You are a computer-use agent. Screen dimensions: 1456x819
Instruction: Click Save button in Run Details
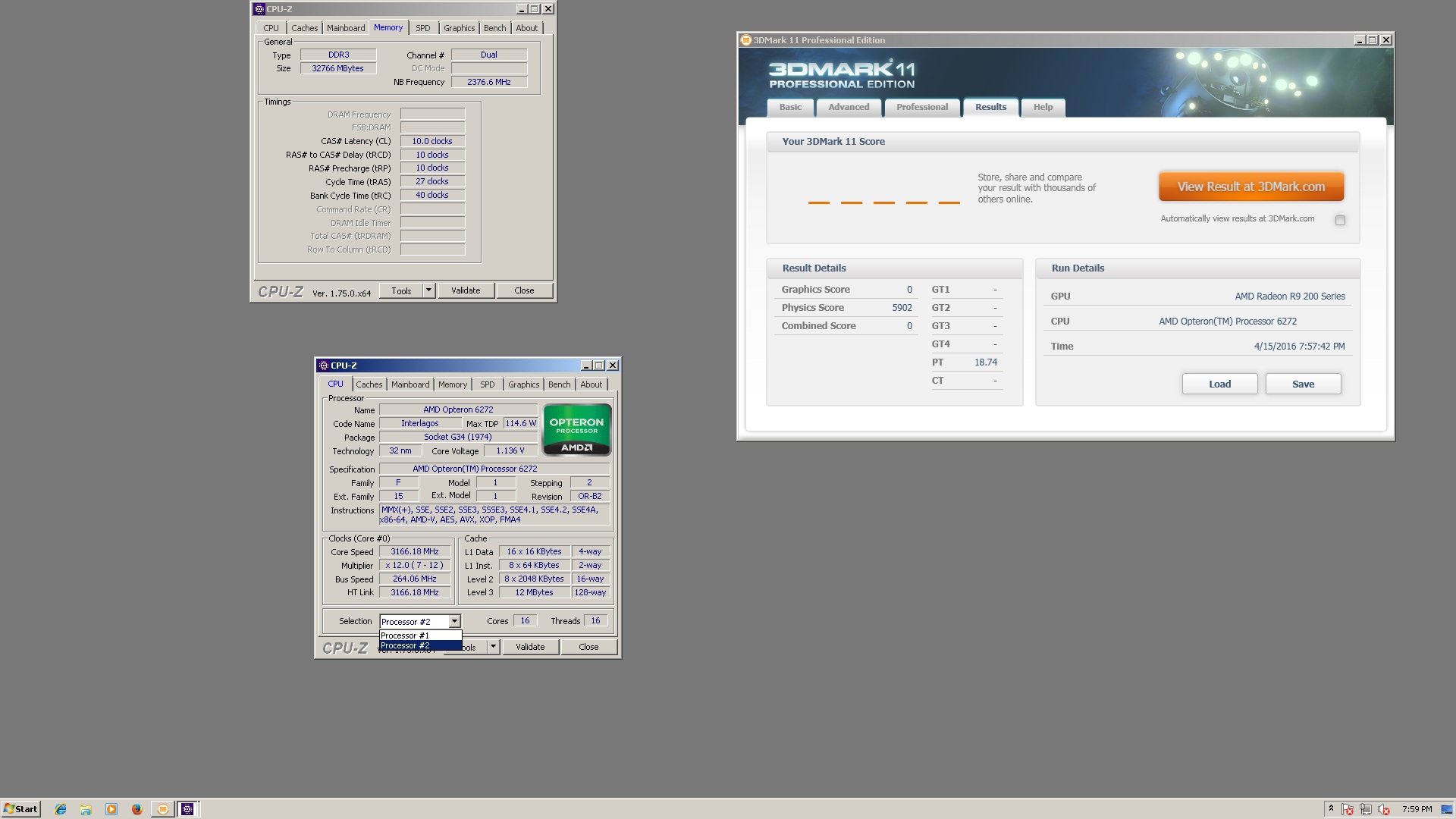coord(1303,384)
